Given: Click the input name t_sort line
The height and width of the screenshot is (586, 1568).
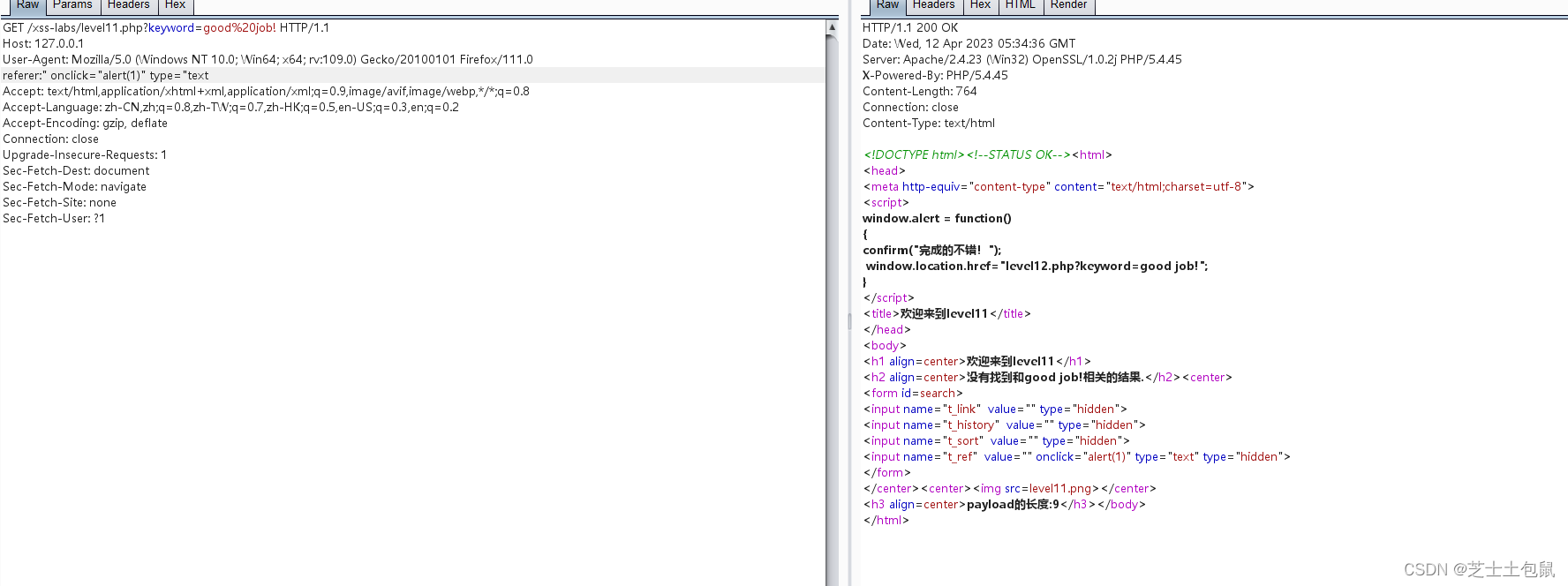Looking at the screenshot, I should tap(997, 440).
